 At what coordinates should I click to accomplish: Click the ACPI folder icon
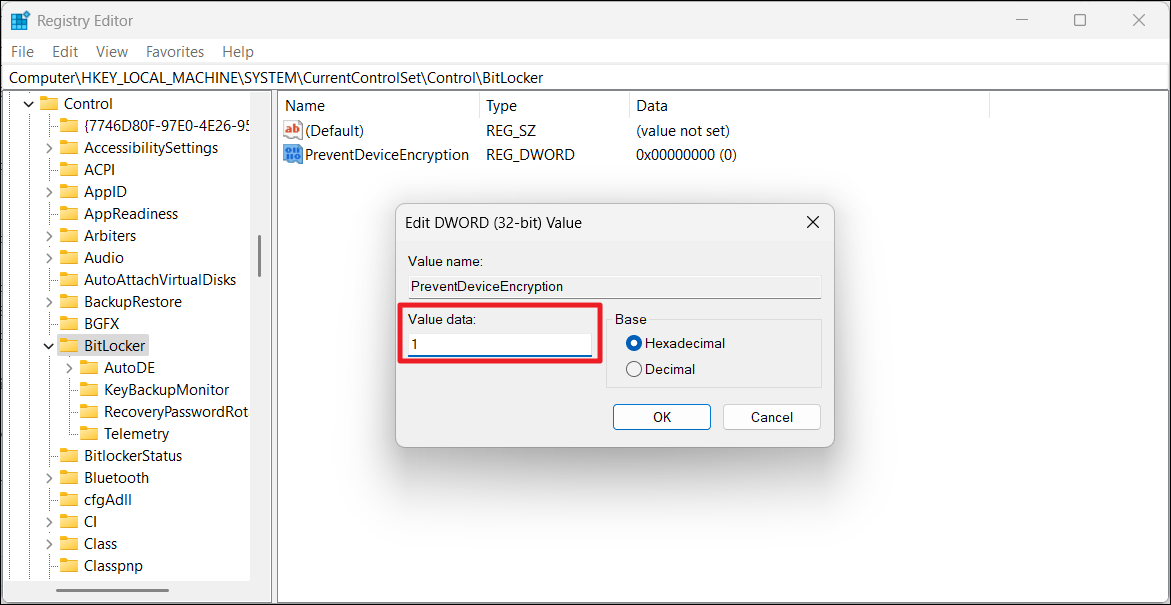click(69, 170)
